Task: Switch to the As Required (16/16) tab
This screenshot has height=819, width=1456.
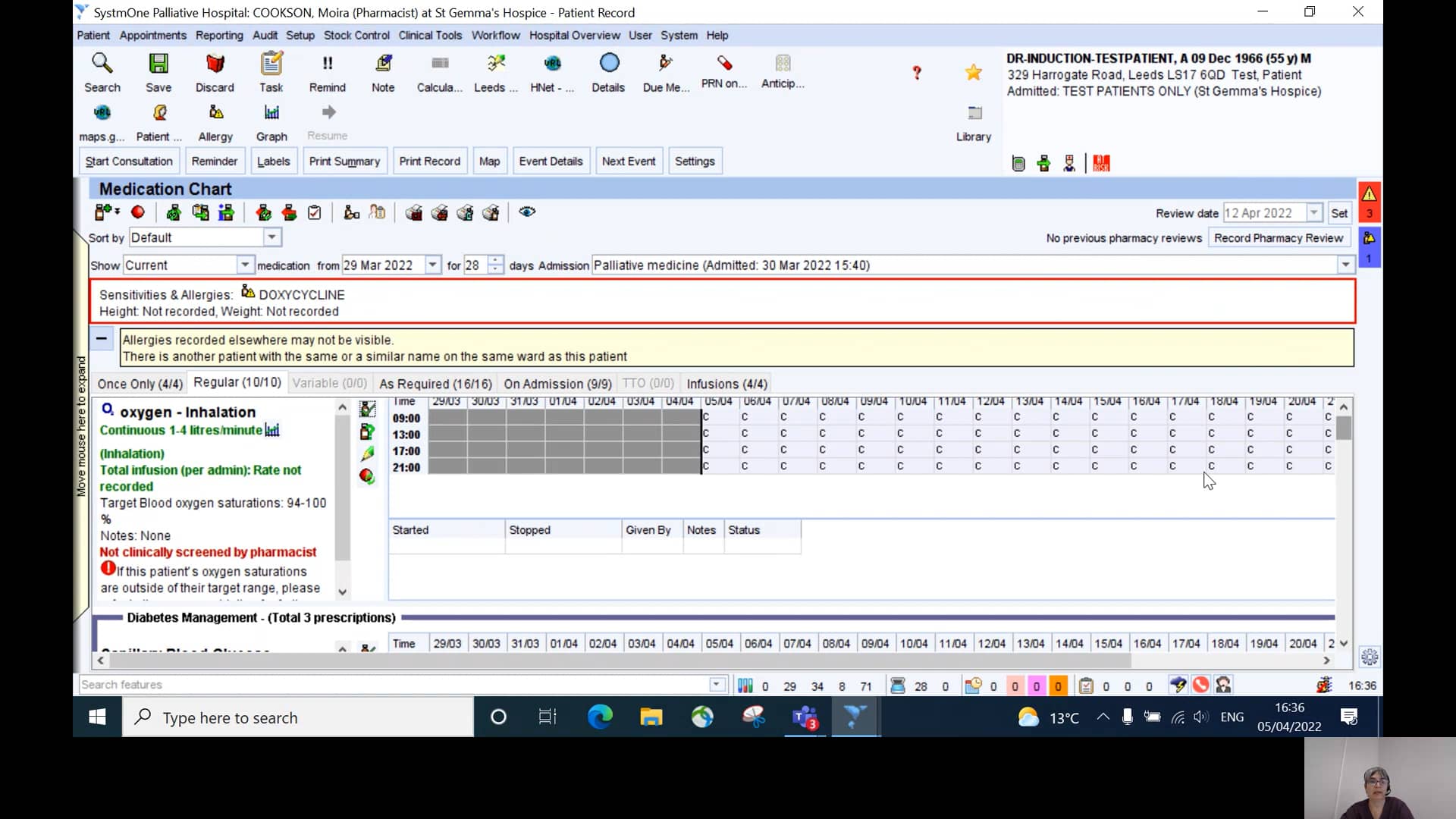Action: (435, 384)
